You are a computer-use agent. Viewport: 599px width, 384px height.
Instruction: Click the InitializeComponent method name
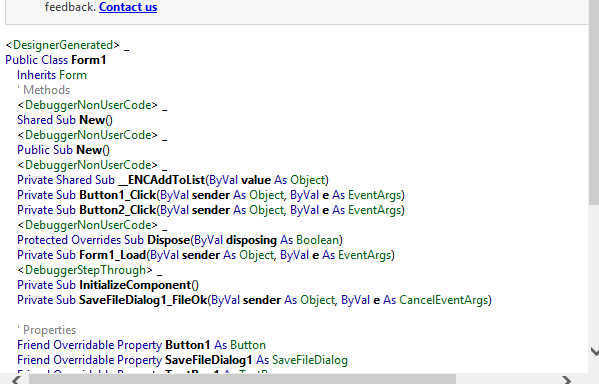tap(135, 285)
